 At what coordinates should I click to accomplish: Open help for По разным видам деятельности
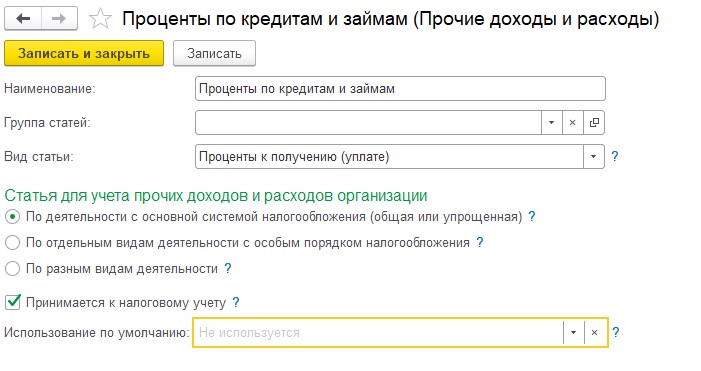click(x=228, y=269)
